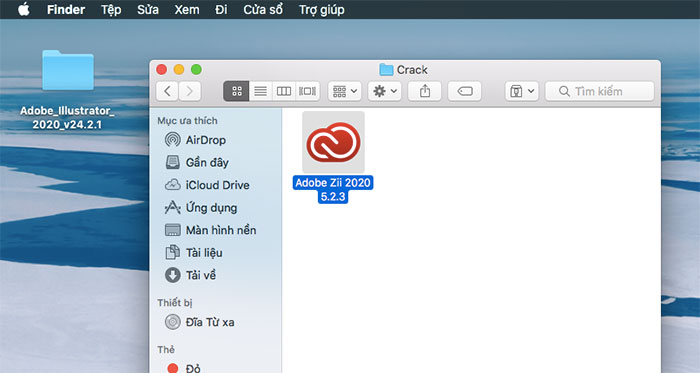Close the Crack Finder window

[x=162, y=70]
